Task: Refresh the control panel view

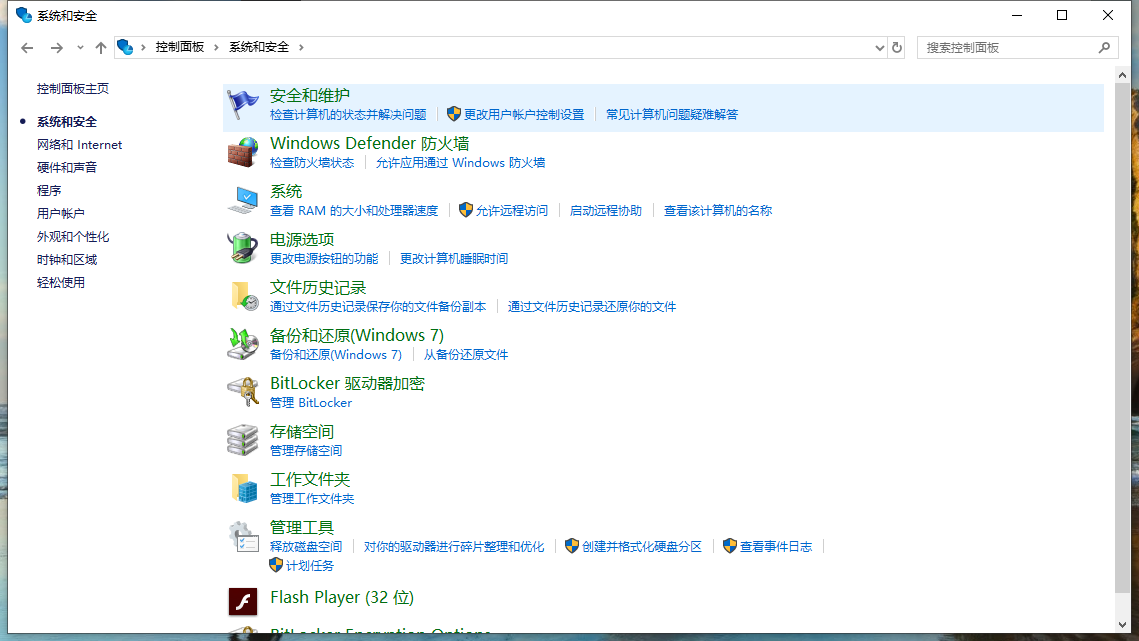Action: [x=897, y=47]
